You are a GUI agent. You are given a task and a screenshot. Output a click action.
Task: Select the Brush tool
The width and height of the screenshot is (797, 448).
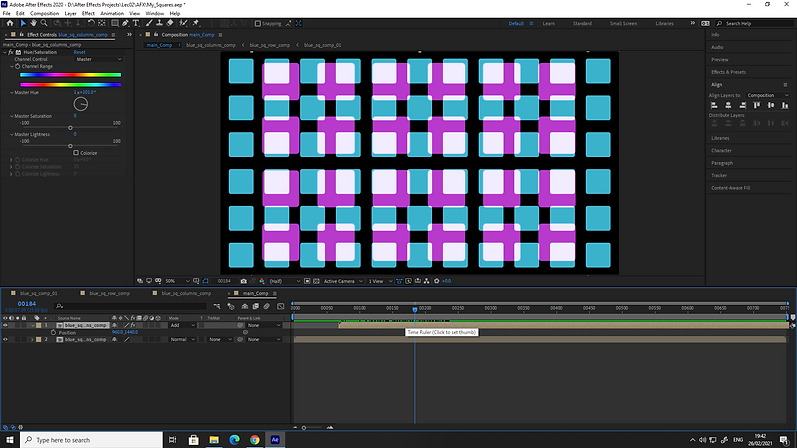(x=149, y=23)
